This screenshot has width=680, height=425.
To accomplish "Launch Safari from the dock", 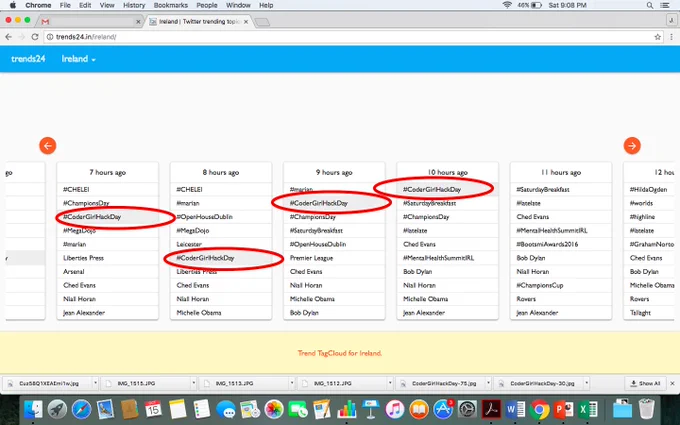I will pos(82,409).
